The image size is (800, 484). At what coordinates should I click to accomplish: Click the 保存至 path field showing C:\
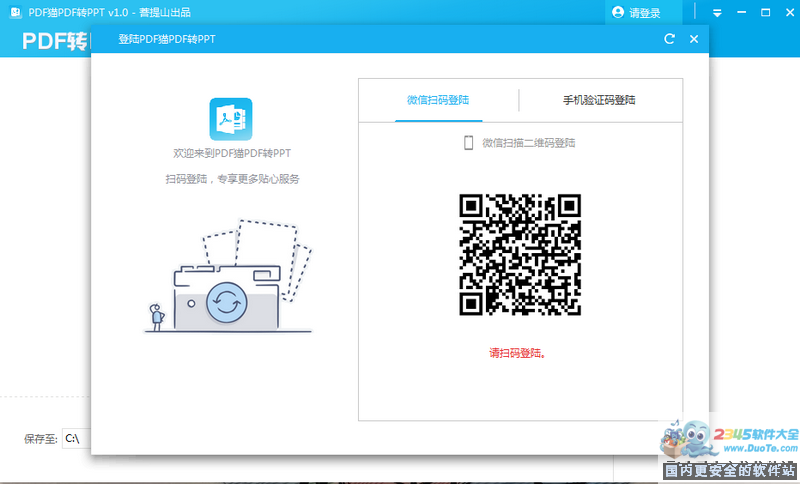point(77,439)
